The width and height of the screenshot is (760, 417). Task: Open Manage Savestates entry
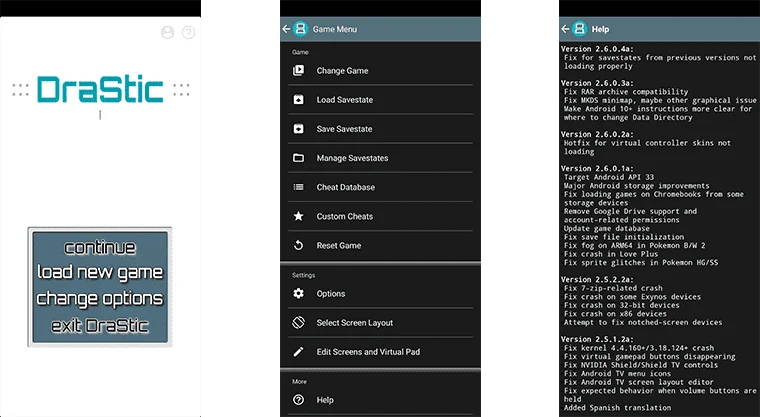[x=380, y=158]
